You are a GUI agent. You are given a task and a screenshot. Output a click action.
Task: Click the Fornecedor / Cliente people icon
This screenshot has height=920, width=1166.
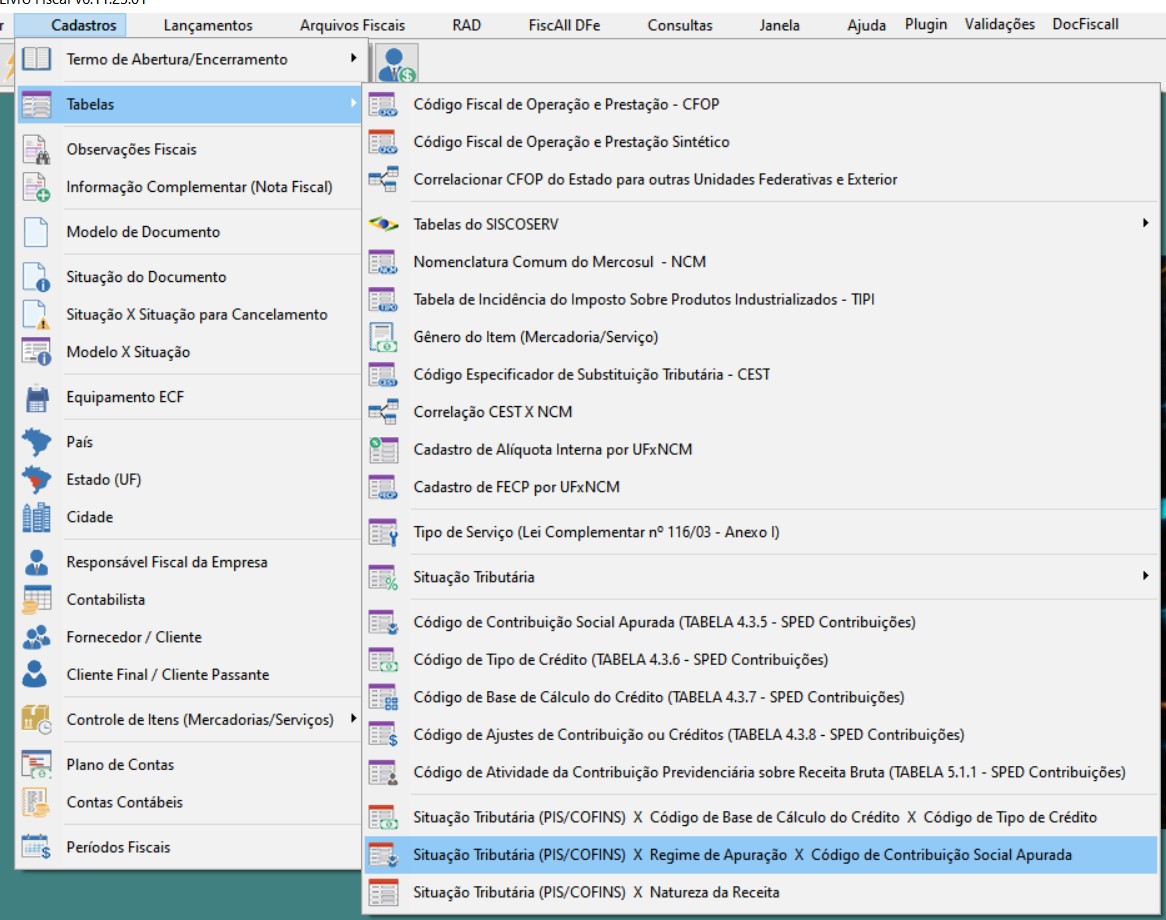pyautogui.click(x=36, y=637)
